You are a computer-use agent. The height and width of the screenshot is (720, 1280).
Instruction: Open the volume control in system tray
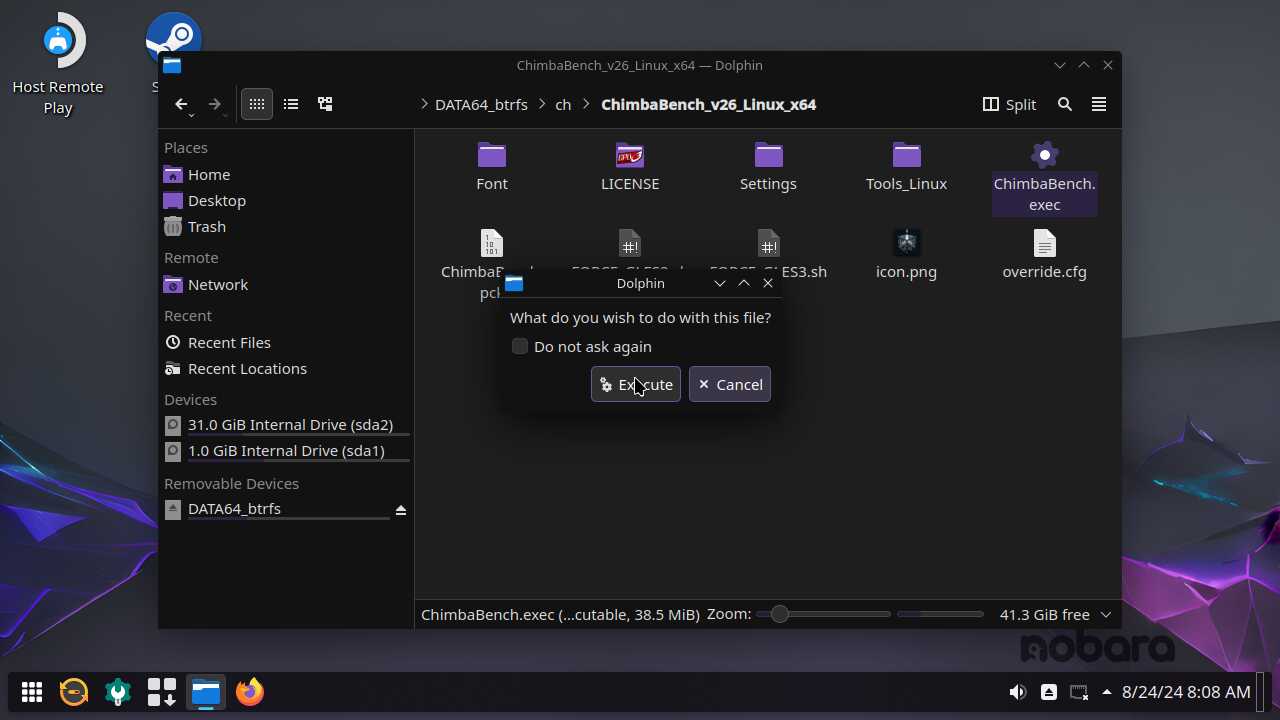(x=1018, y=692)
